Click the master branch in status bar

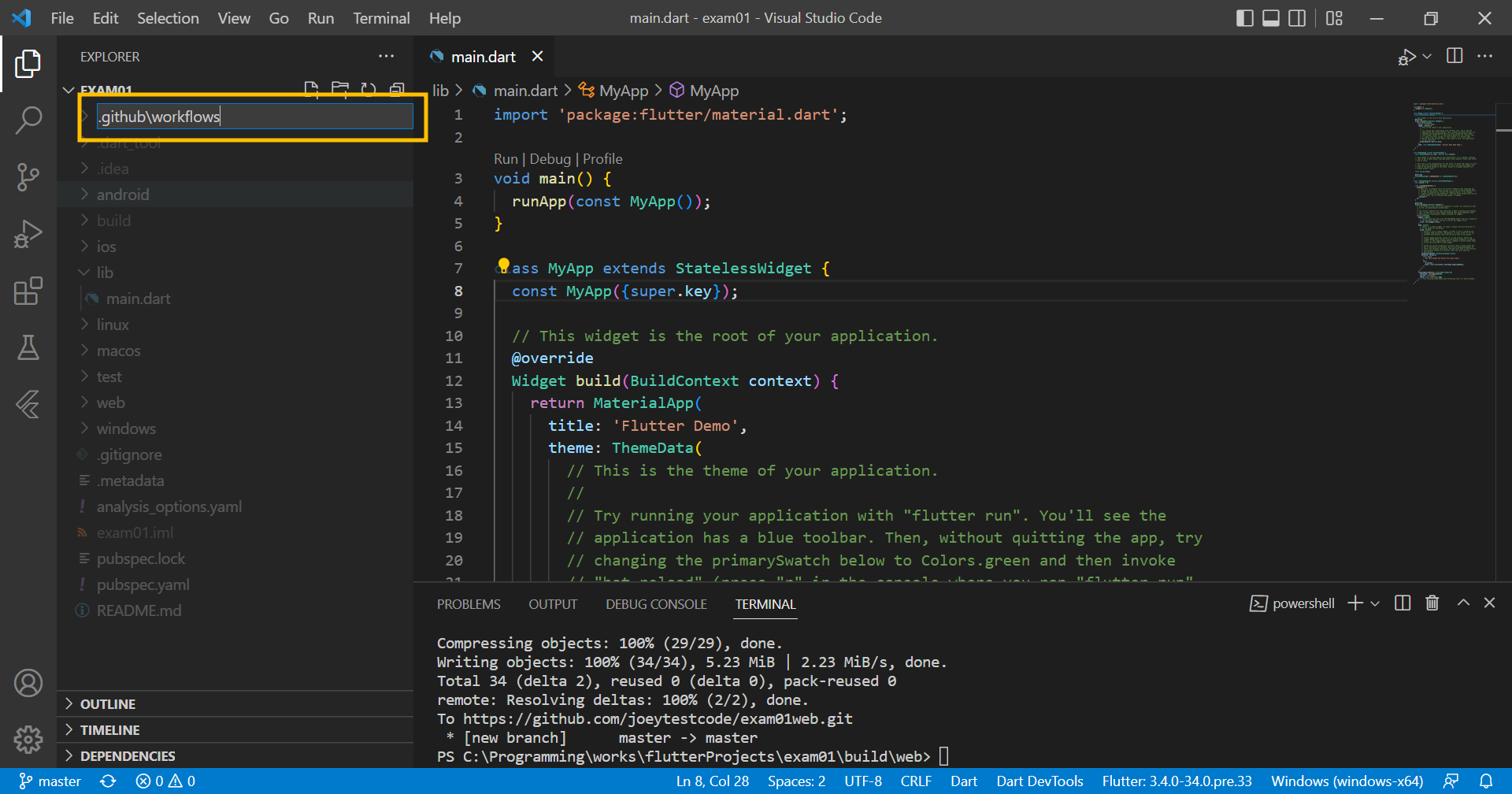tap(50, 781)
